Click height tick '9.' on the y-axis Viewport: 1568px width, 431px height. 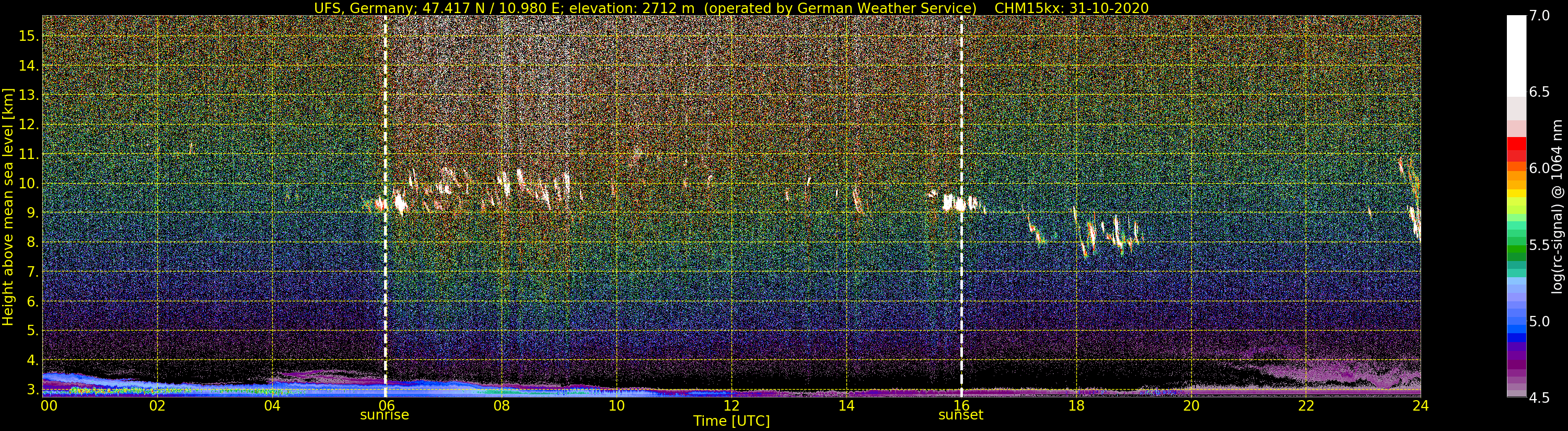coord(32,213)
